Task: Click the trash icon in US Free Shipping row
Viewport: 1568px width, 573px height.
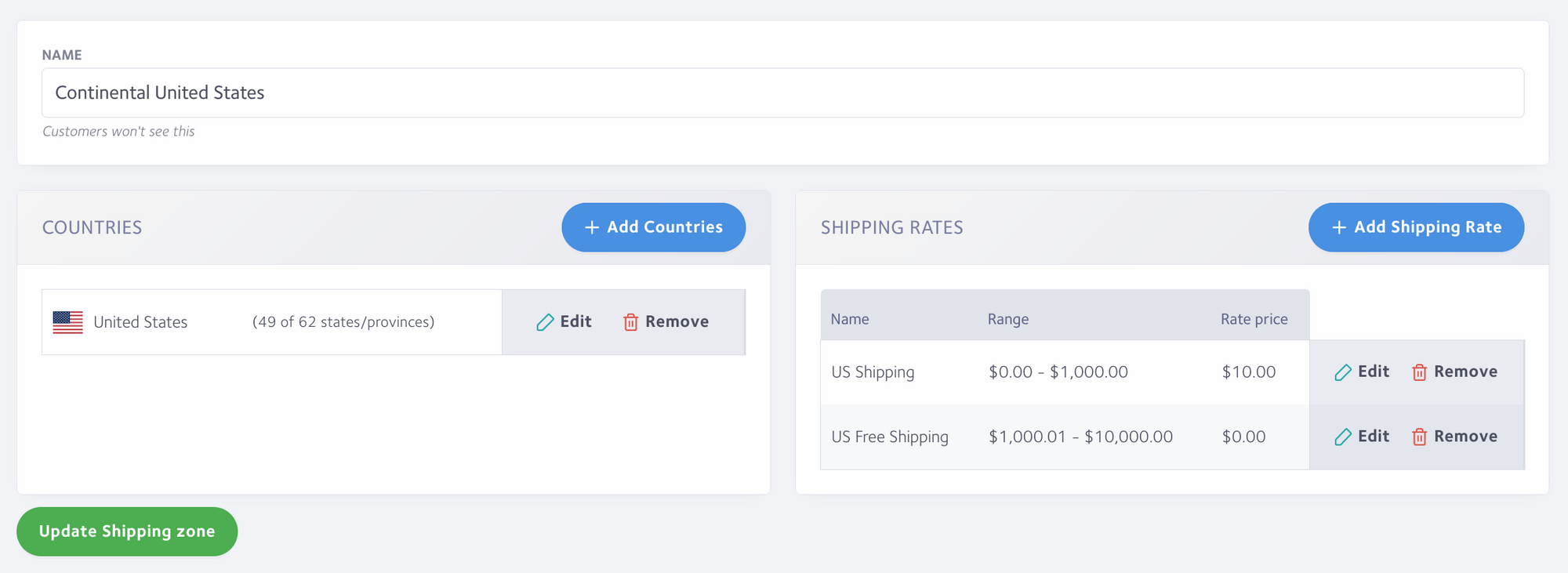Action: 1419,437
